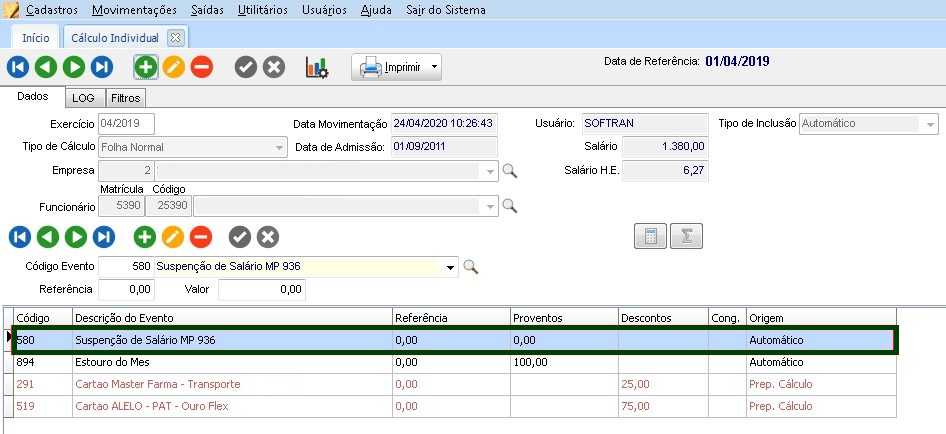Click the calculator icon button
This screenshot has height=434, width=946.
point(650,237)
